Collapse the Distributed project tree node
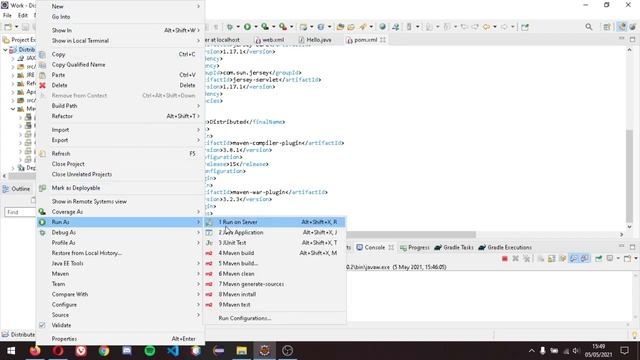640x360 pixels. 5,50
